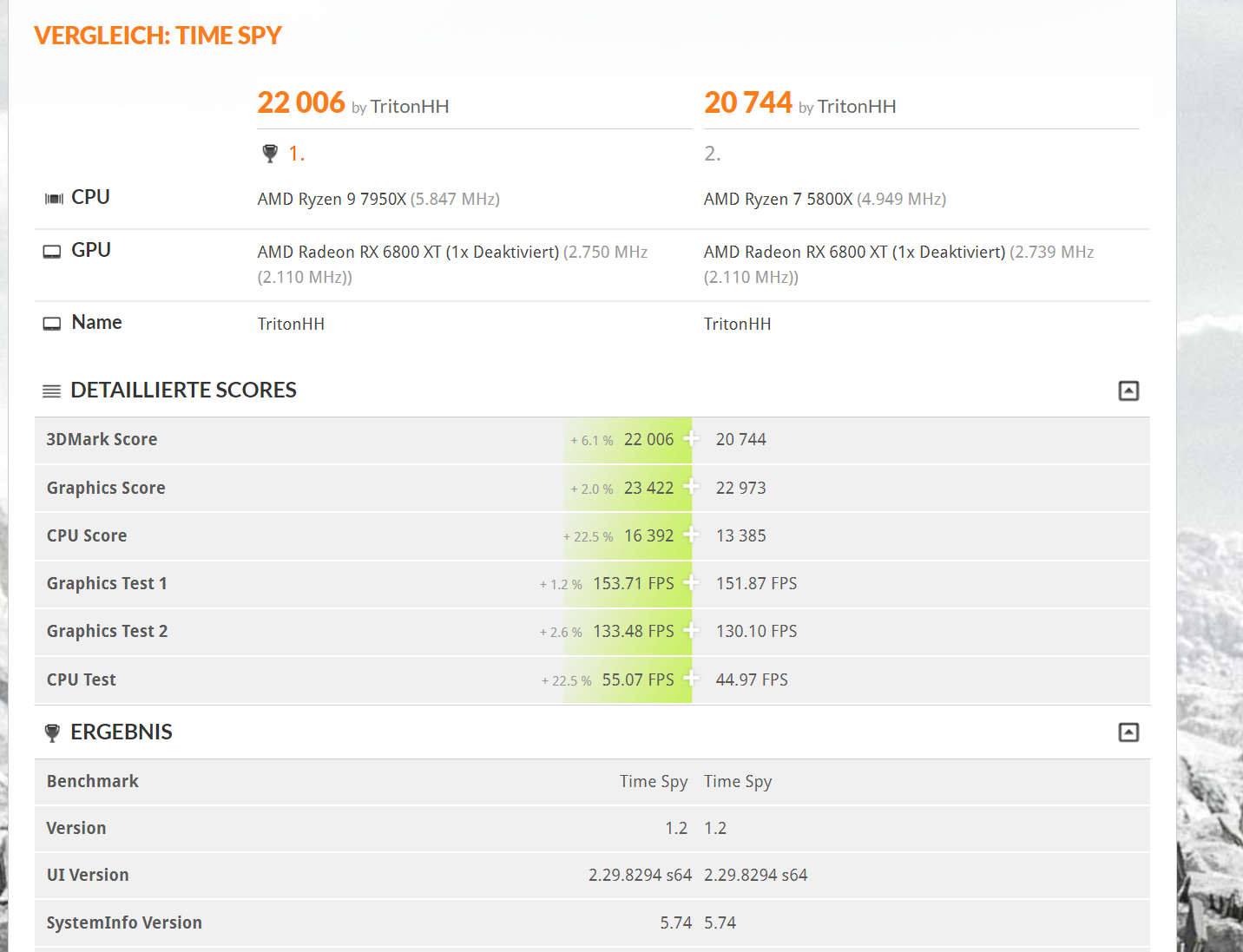Viewport: 1243px width, 952px height.
Task: Open the 22 006 result in the header
Action: [301, 102]
